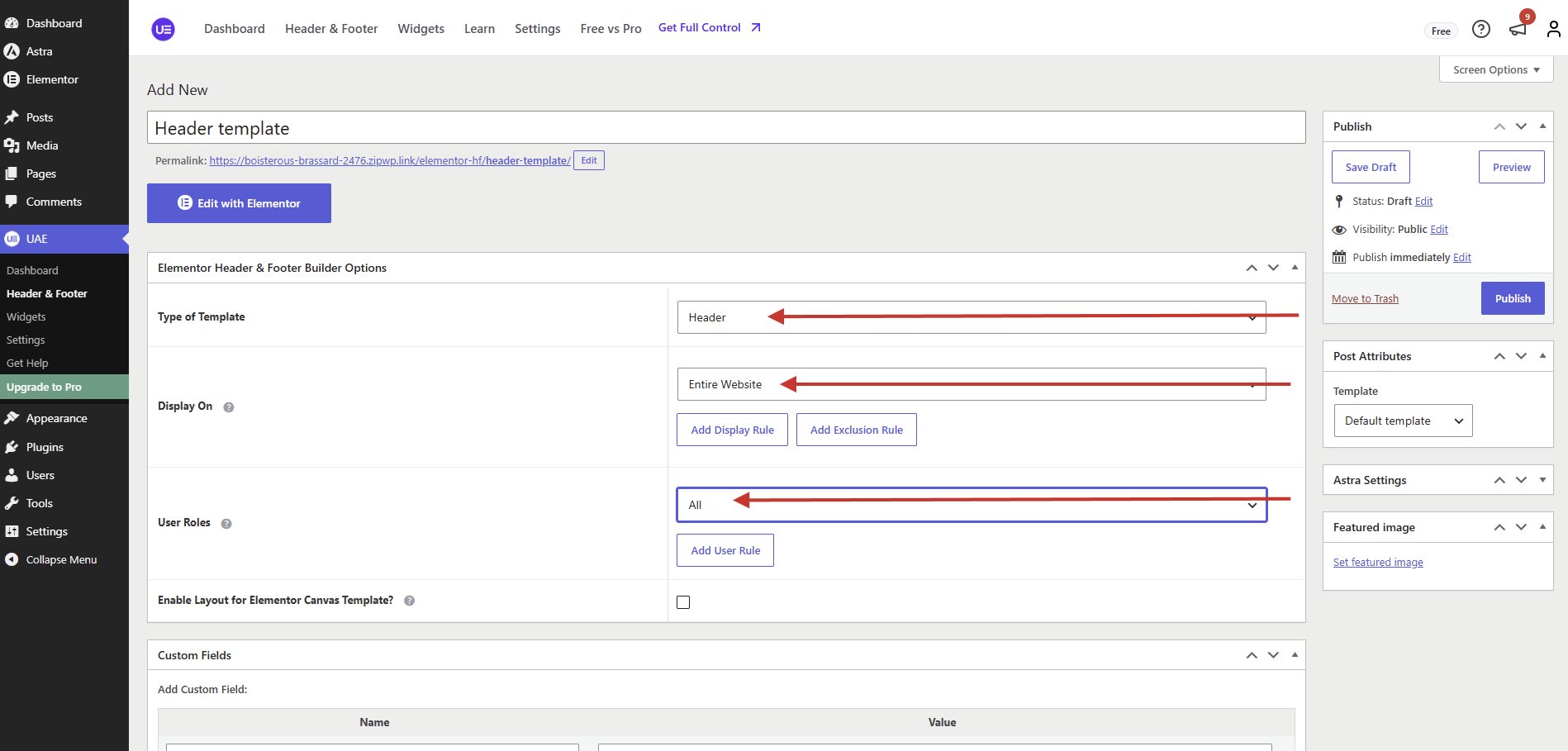Click the Preview button
The width and height of the screenshot is (1568, 751).
tap(1512, 167)
